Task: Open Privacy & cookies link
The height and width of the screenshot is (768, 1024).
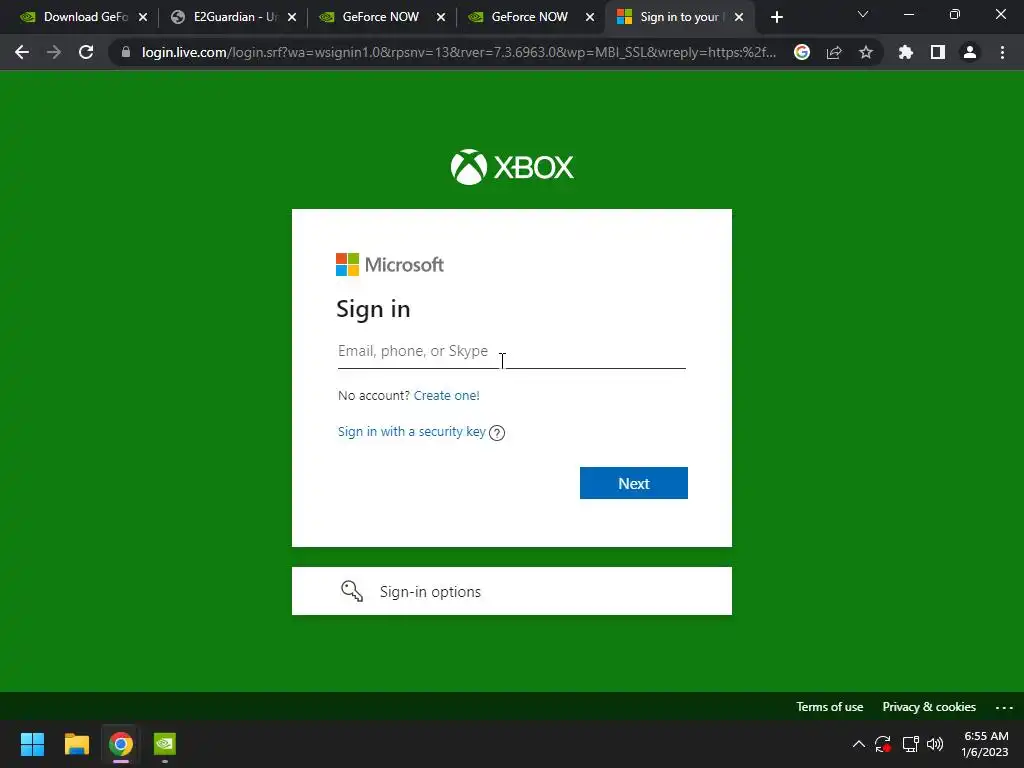Action: (929, 707)
